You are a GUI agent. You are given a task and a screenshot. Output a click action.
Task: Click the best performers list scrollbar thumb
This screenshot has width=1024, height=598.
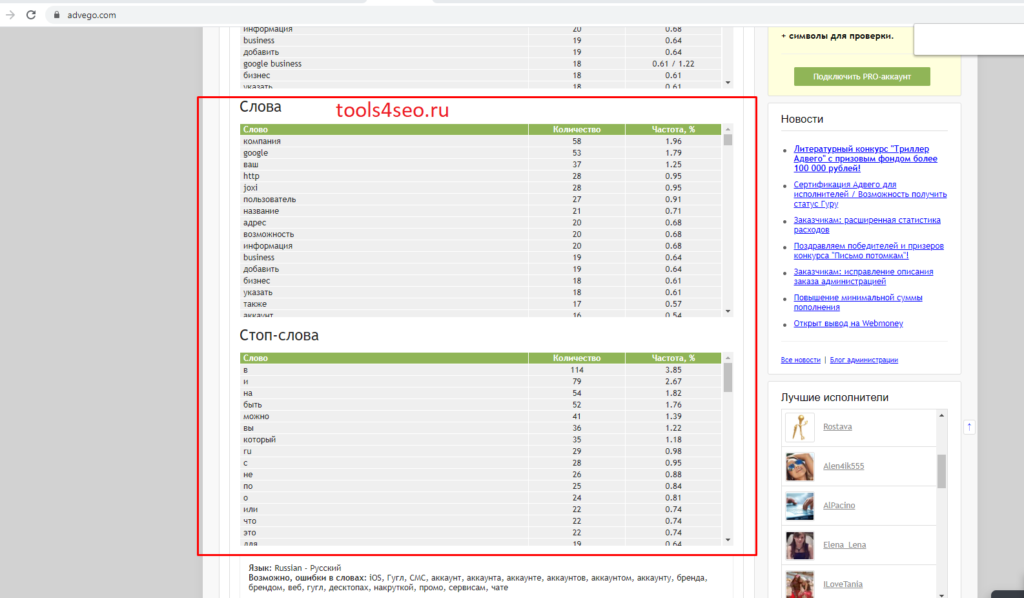pyautogui.click(x=941, y=471)
